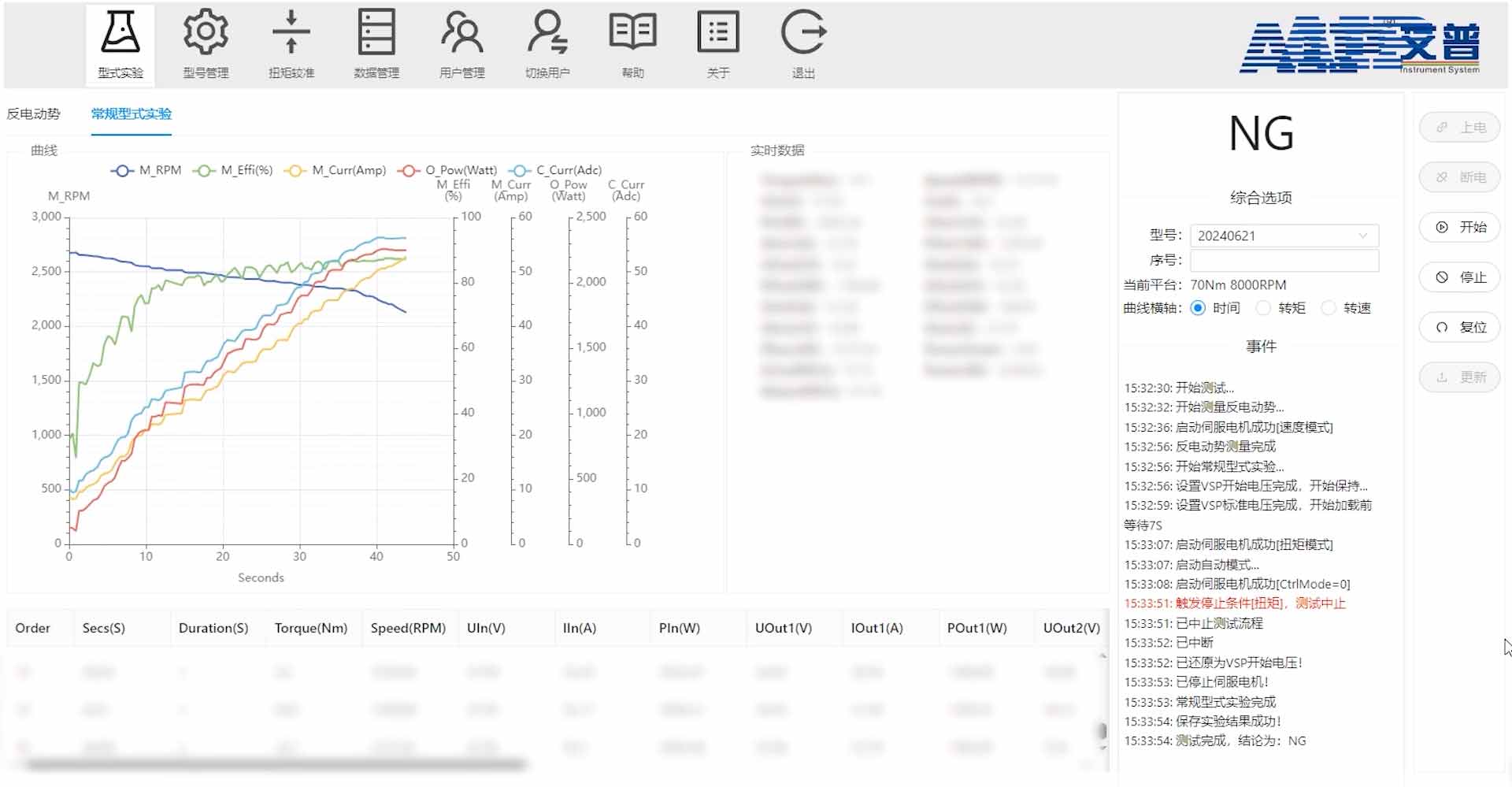Select 转矩 radio for curve axis

click(x=1263, y=308)
